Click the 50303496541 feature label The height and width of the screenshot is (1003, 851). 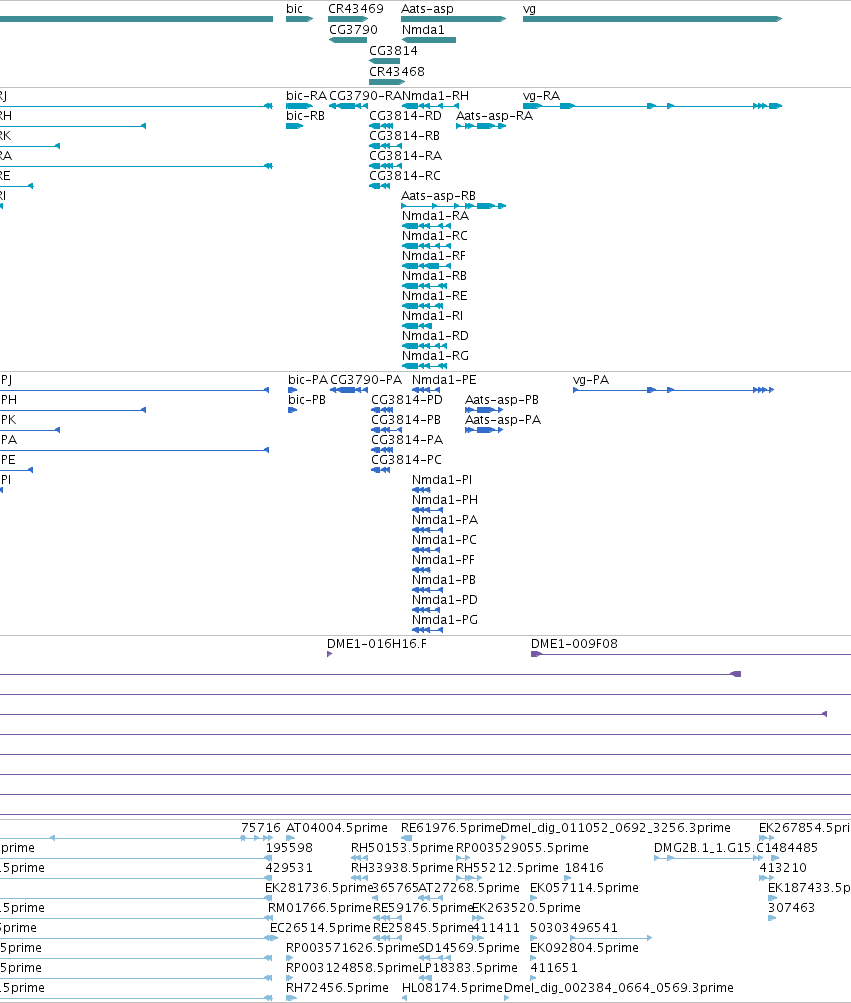(573, 928)
